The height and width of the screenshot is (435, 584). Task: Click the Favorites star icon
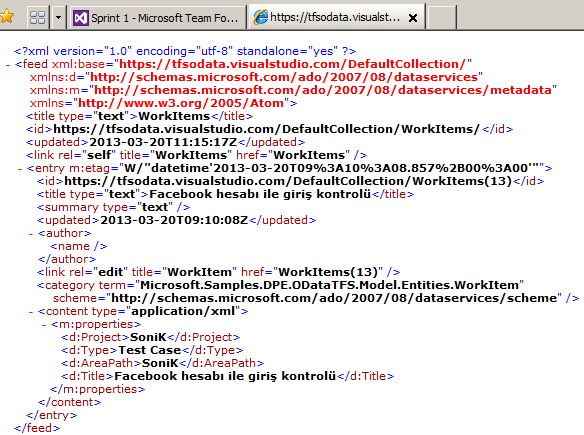click(7, 16)
